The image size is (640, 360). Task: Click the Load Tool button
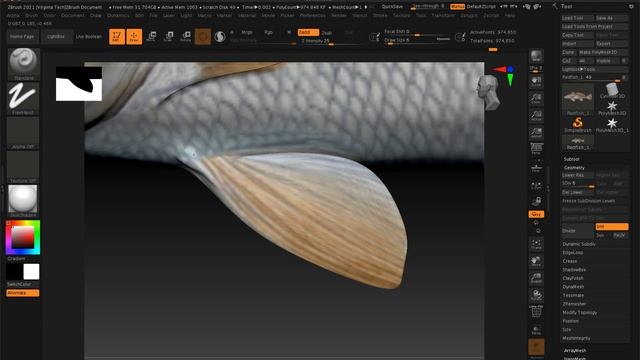(577, 18)
